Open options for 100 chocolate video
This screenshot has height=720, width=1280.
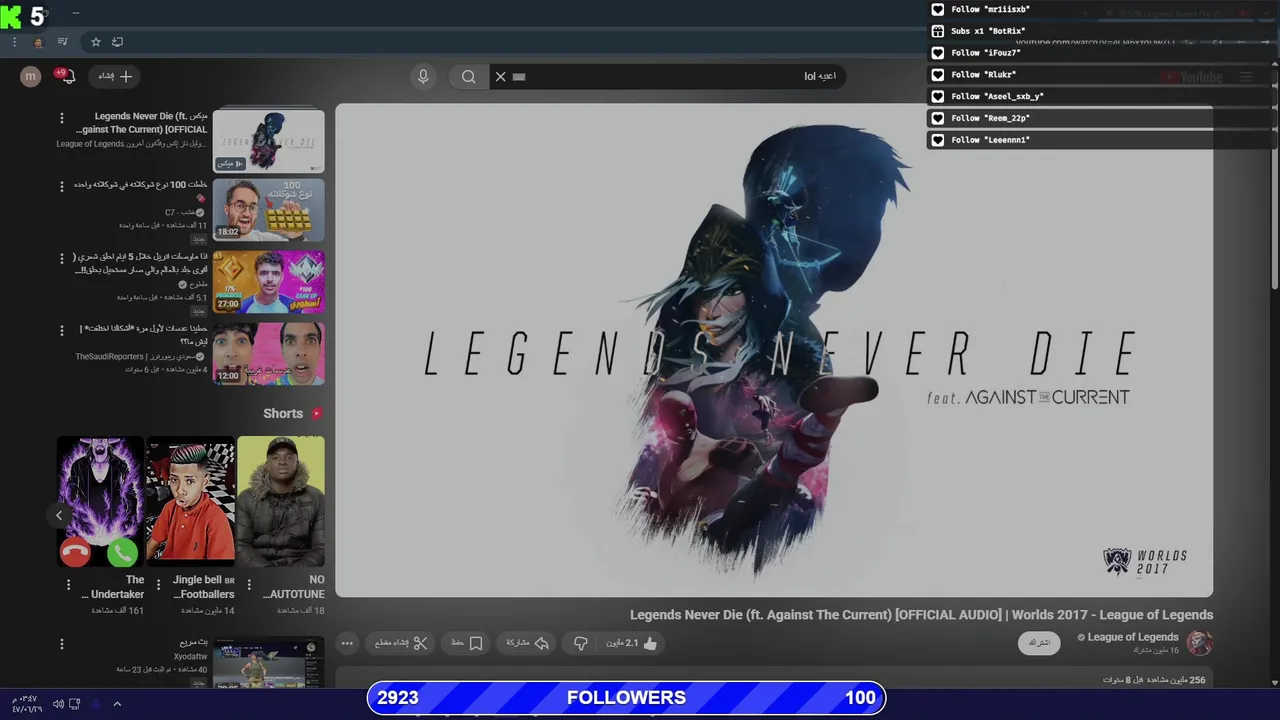(62, 187)
